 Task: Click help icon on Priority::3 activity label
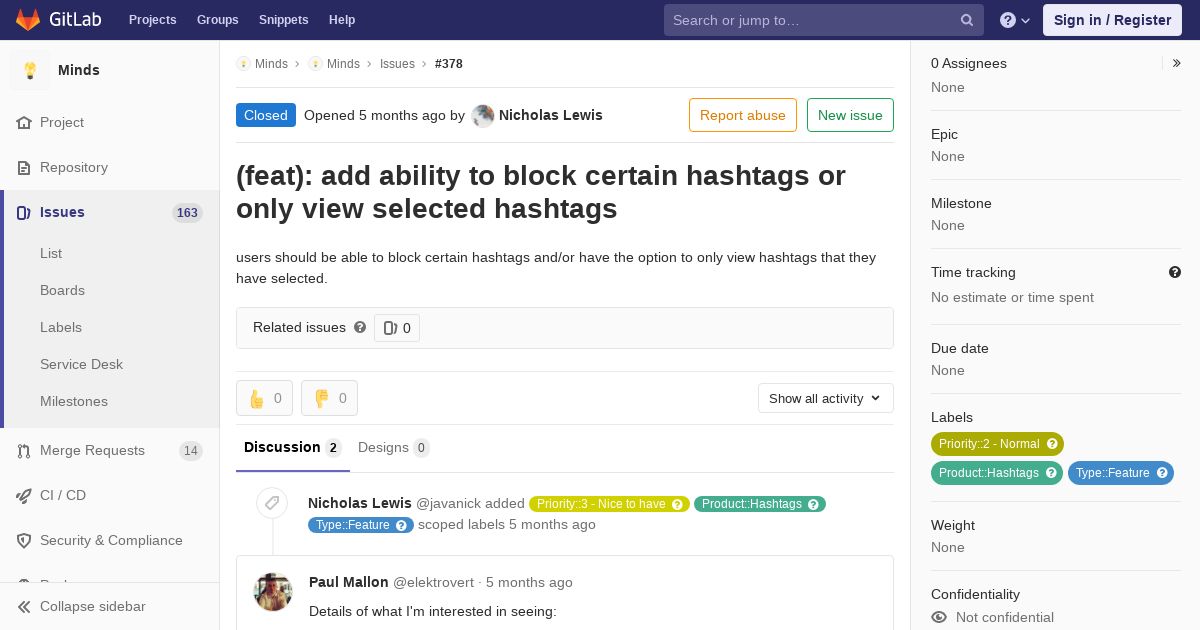tap(677, 504)
